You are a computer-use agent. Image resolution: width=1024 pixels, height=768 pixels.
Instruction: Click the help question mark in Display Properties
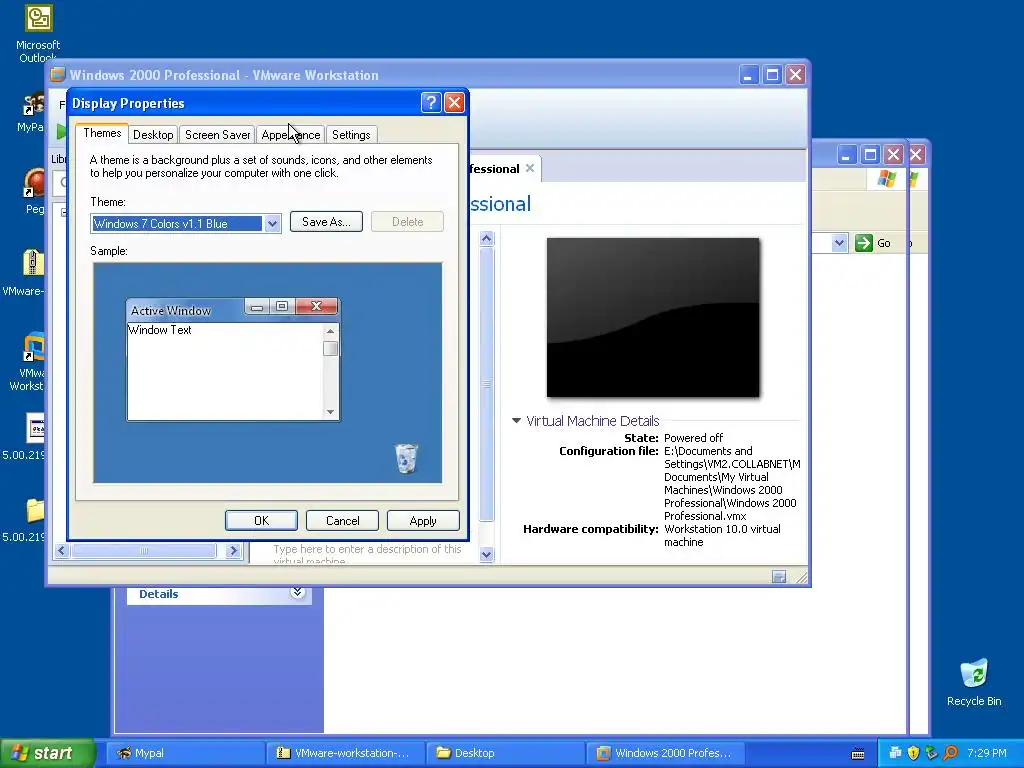[431, 103]
